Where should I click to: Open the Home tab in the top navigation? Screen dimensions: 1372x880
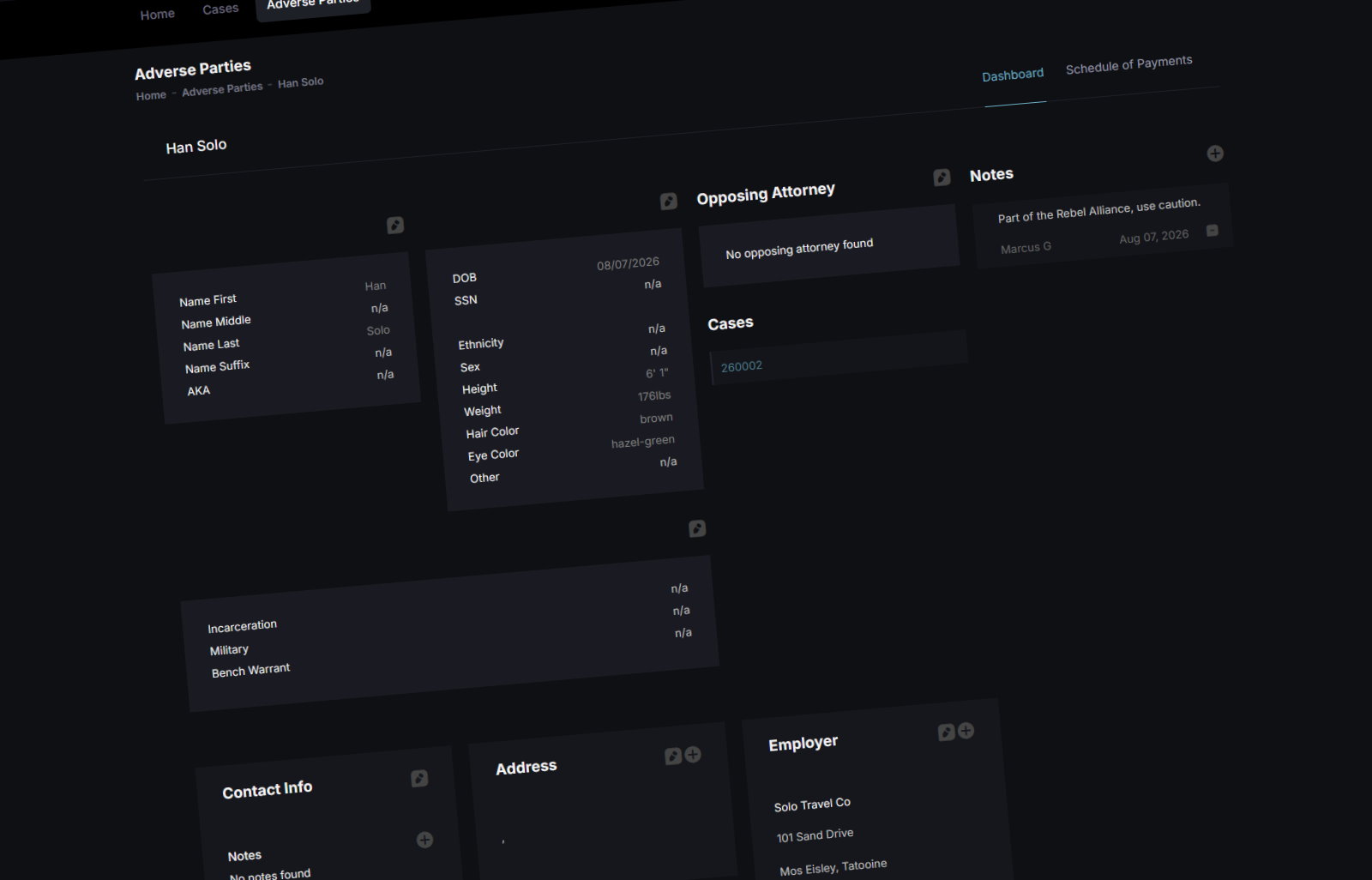[x=158, y=15]
